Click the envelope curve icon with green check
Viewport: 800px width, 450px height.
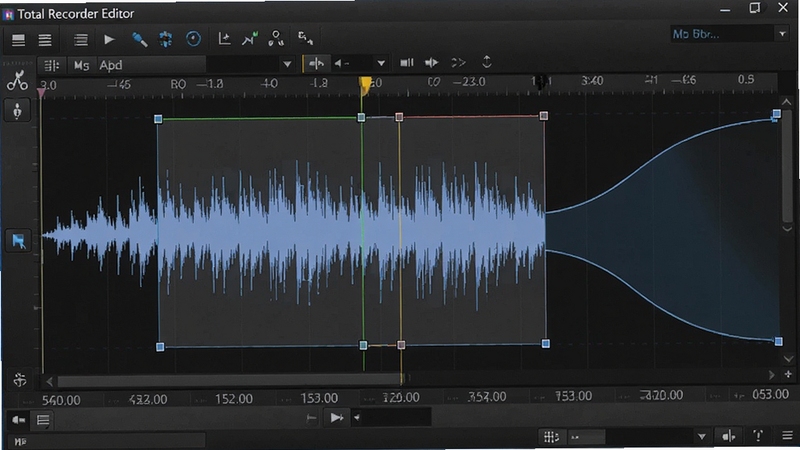pos(249,39)
